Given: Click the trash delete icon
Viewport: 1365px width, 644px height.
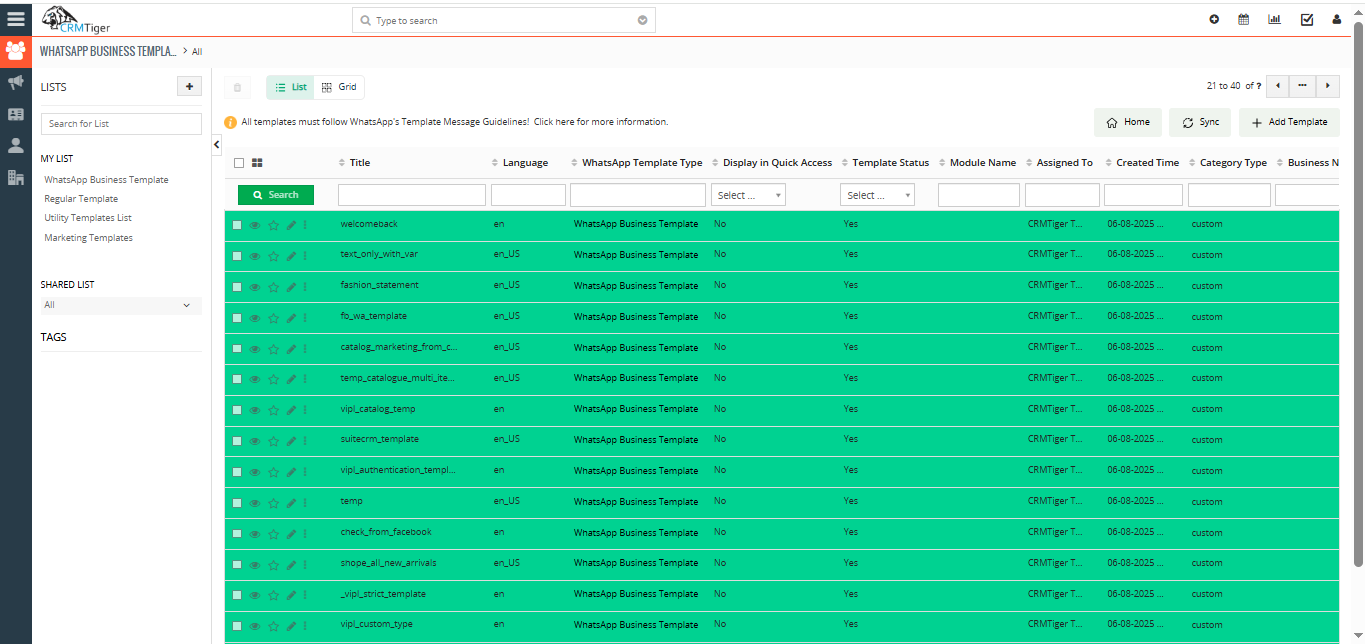Looking at the screenshot, I should coord(237,88).
